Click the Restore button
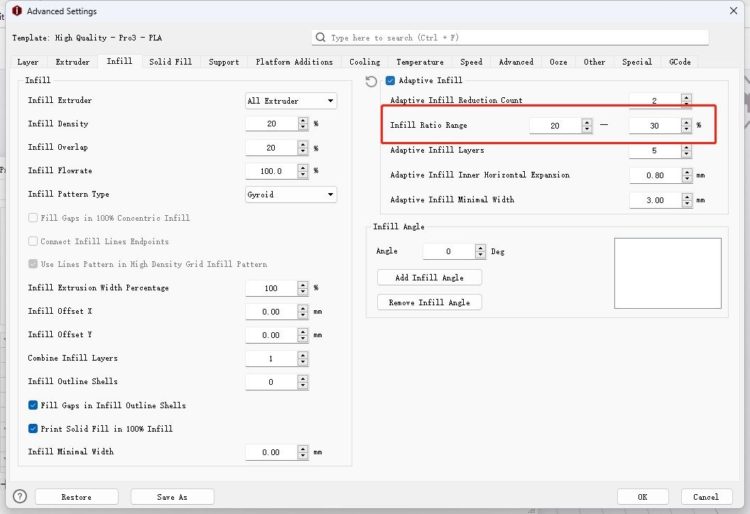The image size is (750, 514). click(x=77, y=497)
